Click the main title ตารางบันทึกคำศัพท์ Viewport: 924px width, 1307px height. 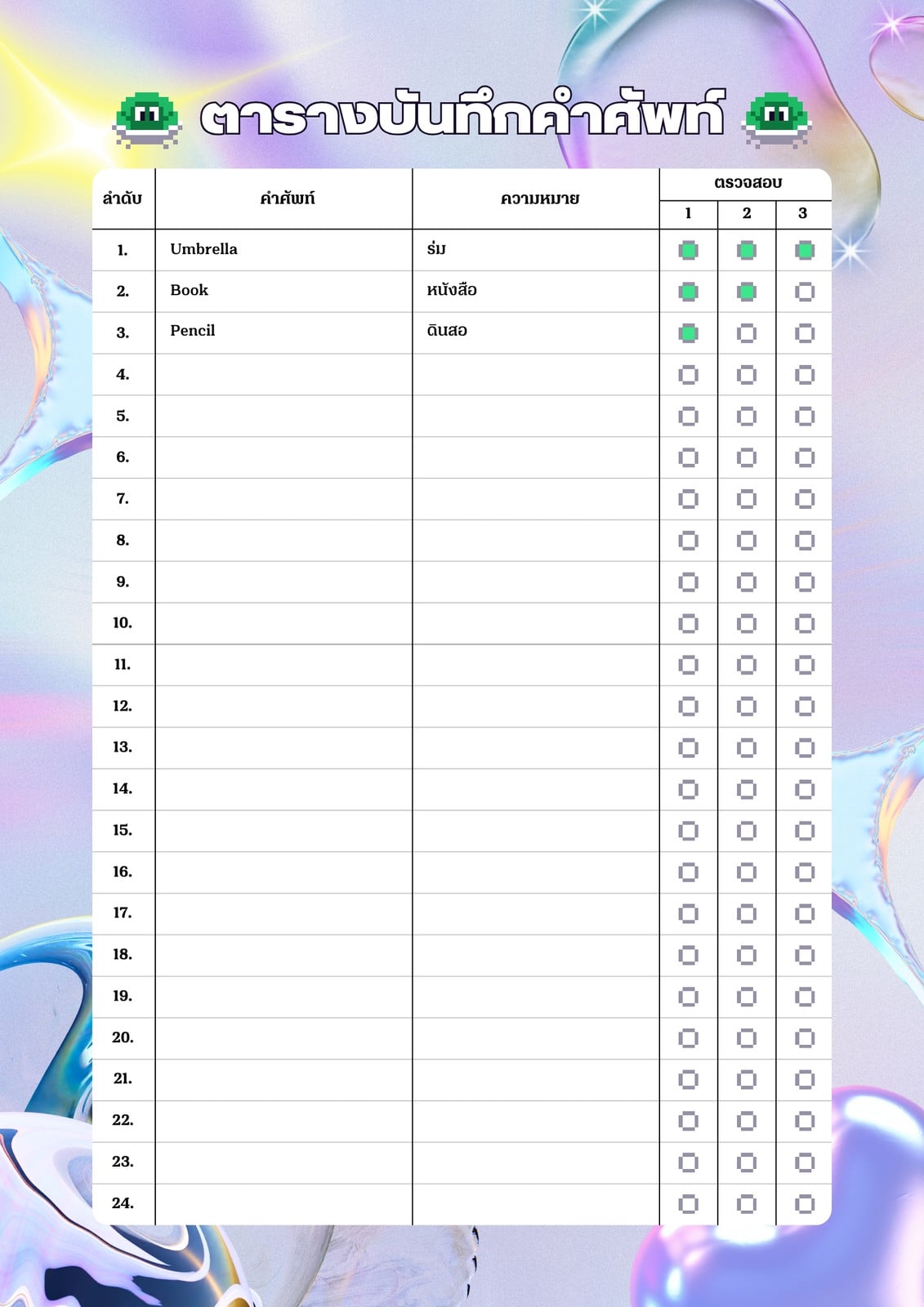coord(462,114)
